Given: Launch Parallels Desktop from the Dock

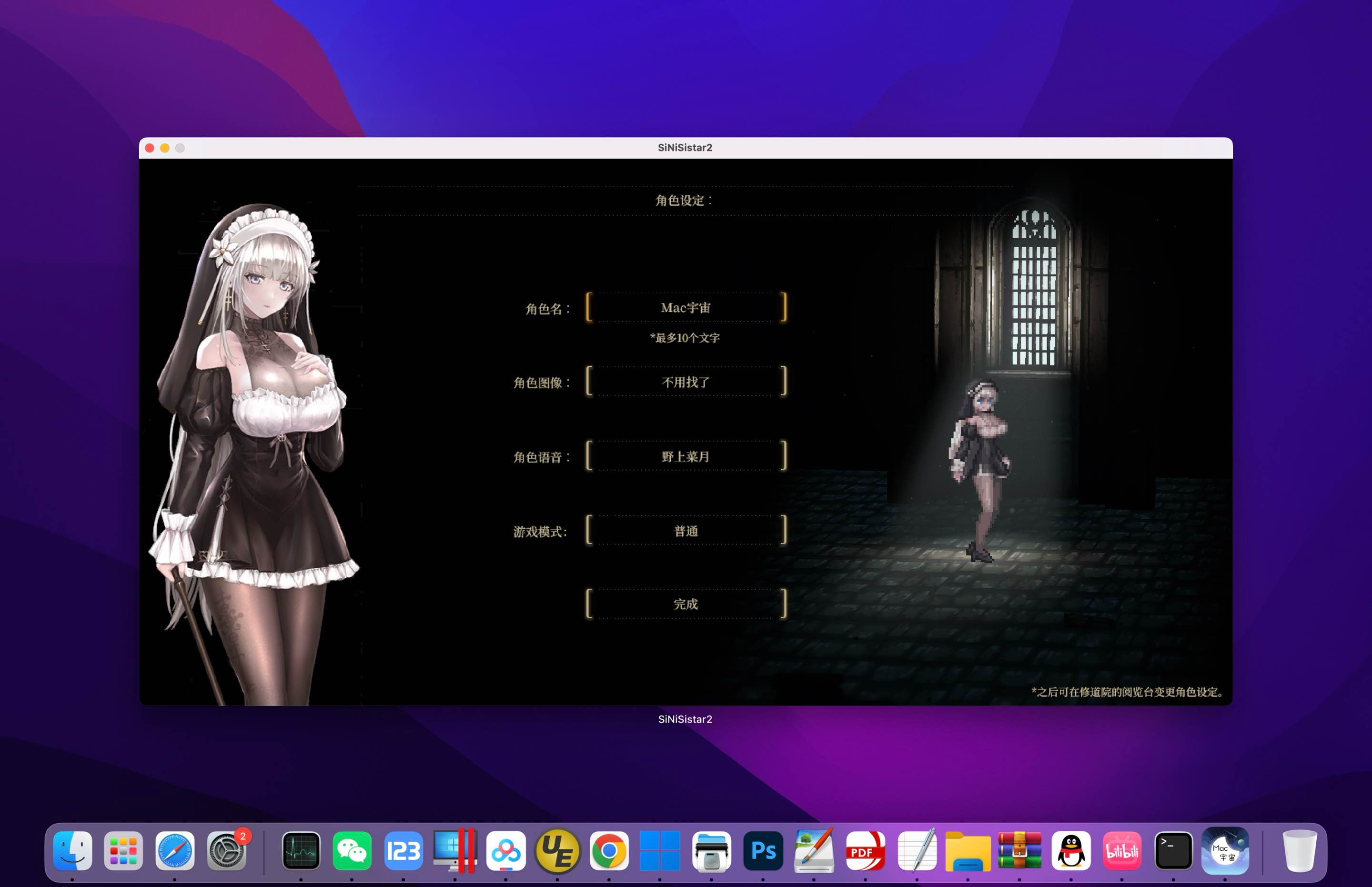Looking at the screenshot, I should coord(455,851).
